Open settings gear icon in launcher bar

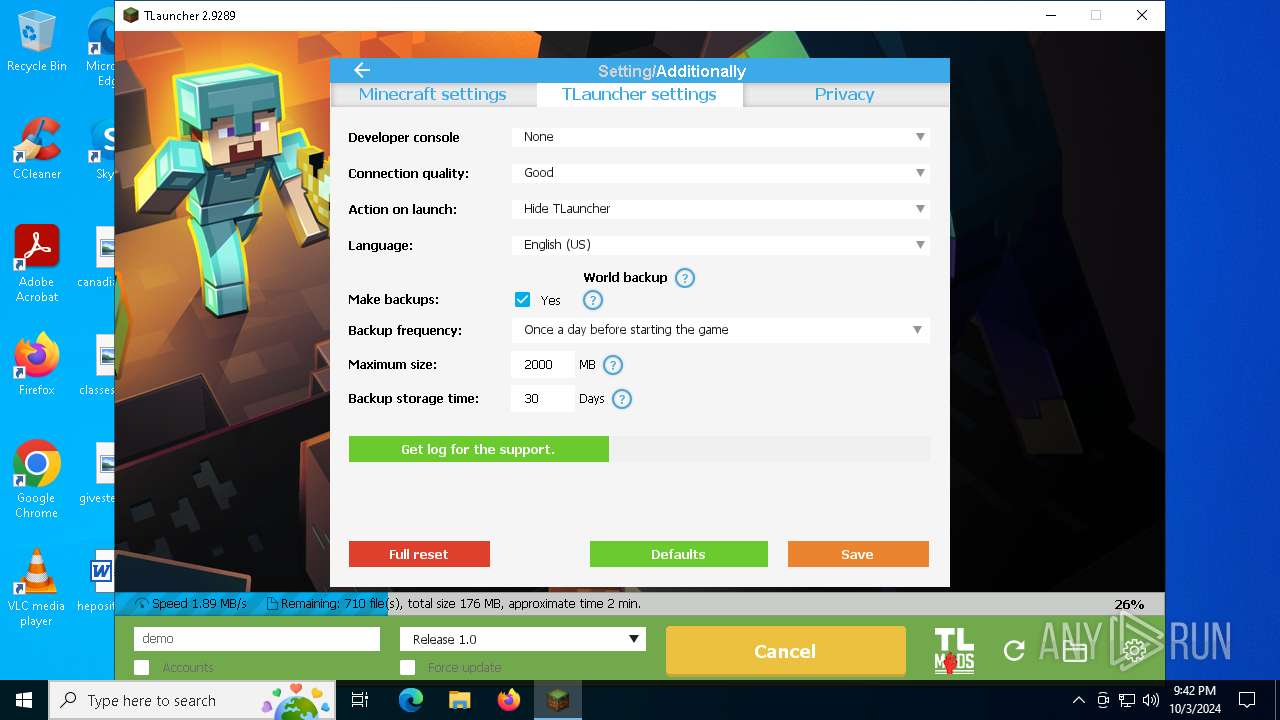(x=1134, y=651)
